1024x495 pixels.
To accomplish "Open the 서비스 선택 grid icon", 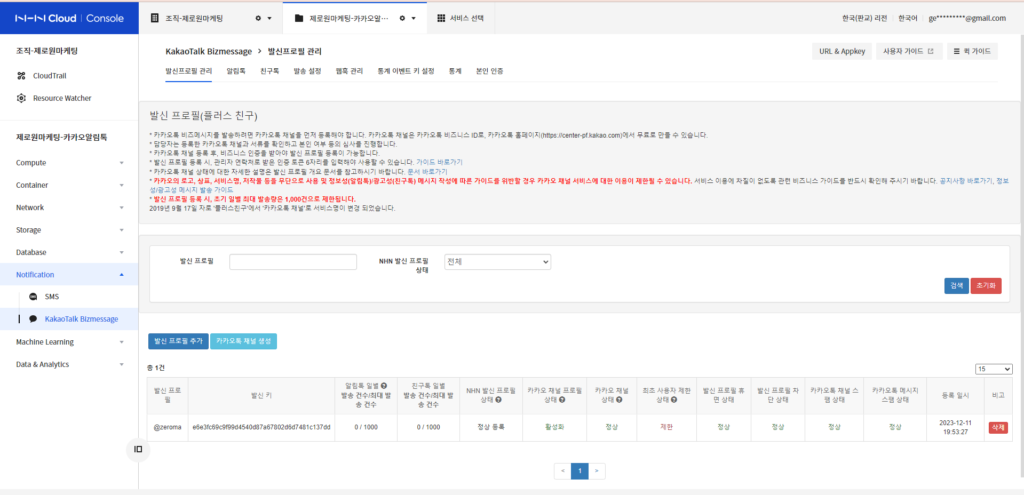I will tap(441, 18).
